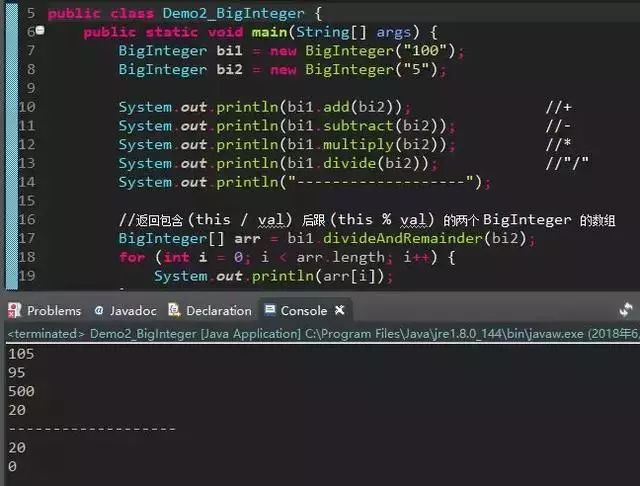This screenshot has width=640, height=486.
Task: Click the console output value 105
Action: 22,353
